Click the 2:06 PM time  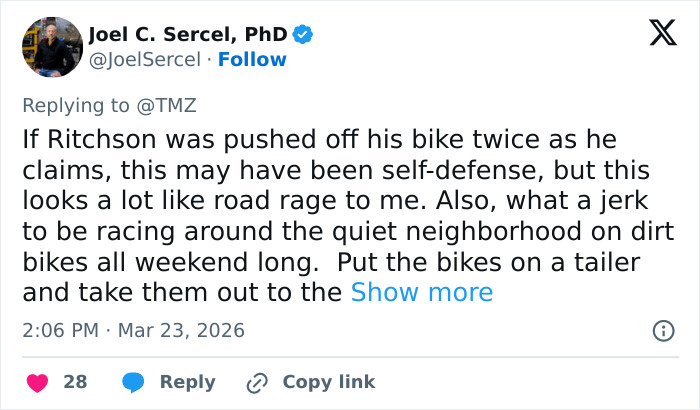[62, 330]
